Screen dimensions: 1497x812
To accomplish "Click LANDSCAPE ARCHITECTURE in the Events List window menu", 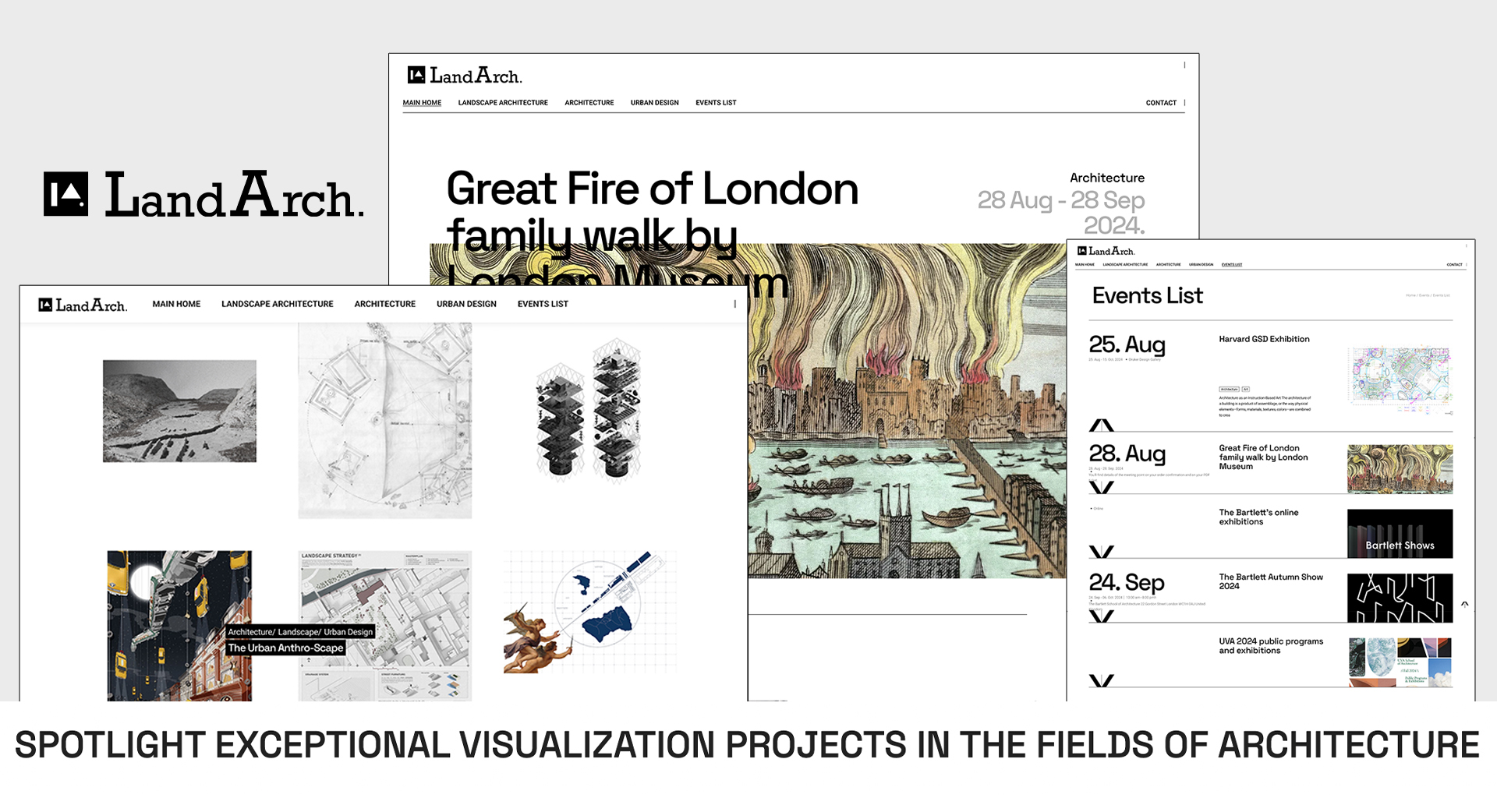I will 1125,265.
